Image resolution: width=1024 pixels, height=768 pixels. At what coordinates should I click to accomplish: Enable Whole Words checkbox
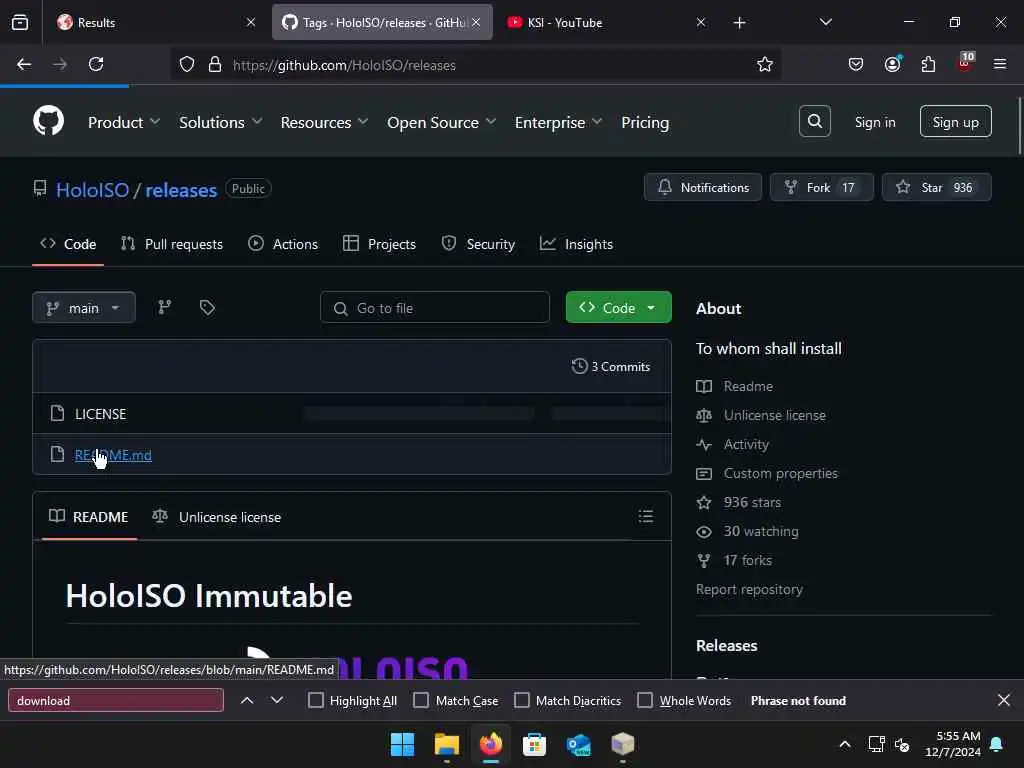pos(645,701)
